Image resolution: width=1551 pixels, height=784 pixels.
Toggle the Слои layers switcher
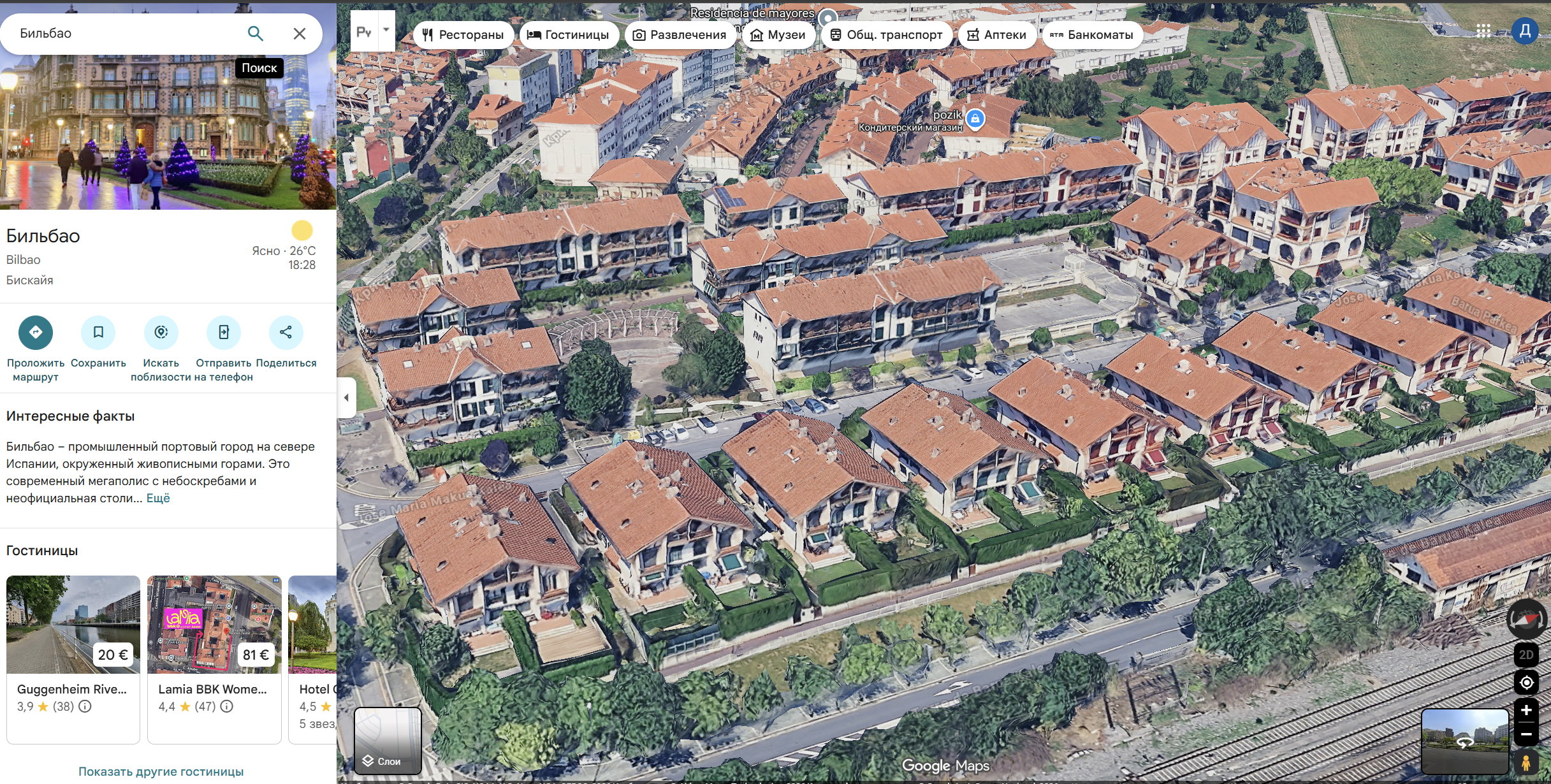tap(388, 740)
